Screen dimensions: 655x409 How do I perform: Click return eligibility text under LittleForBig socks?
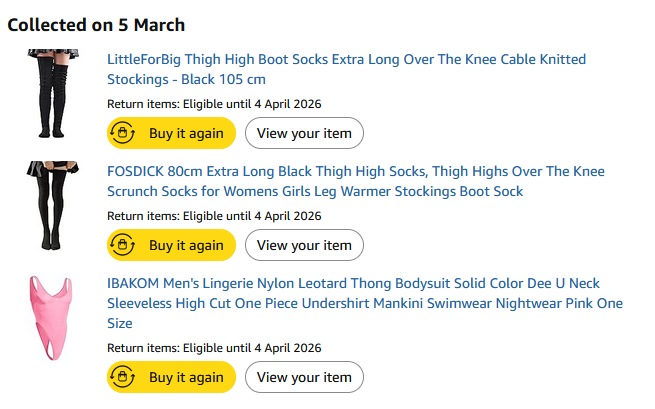tap(214, 104)
